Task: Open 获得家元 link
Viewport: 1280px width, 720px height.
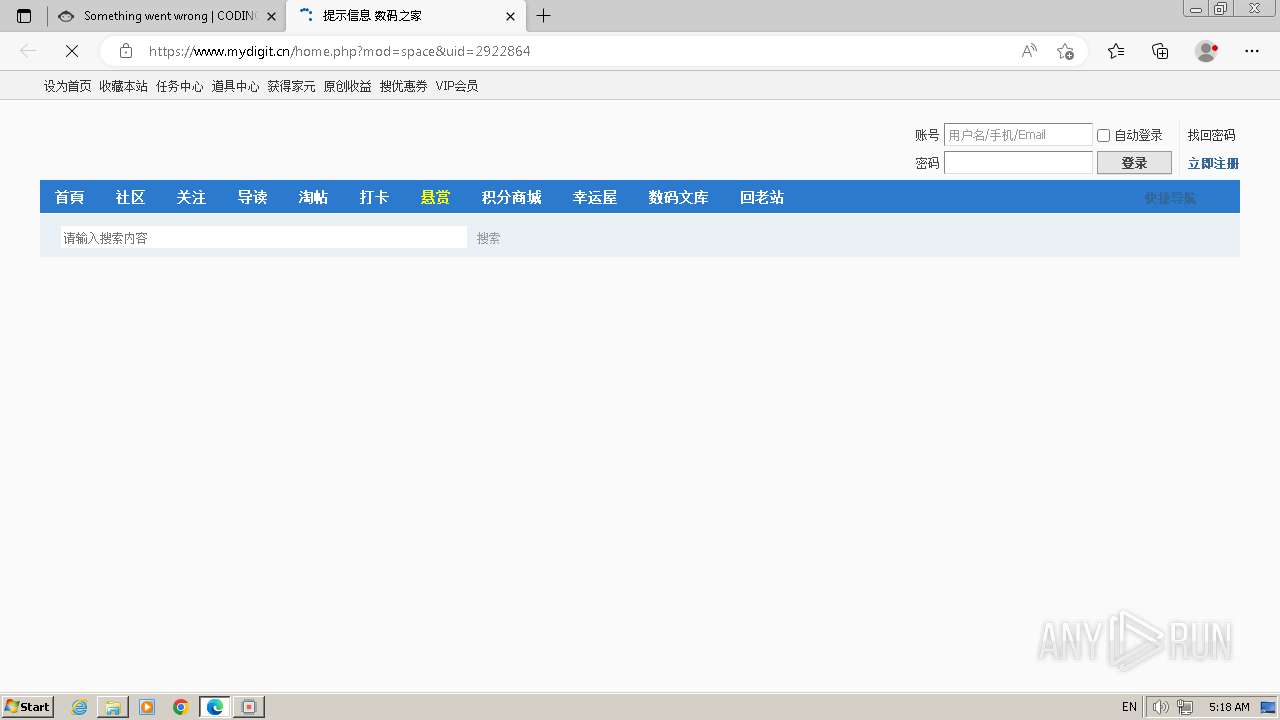Action: pos(291,87)
